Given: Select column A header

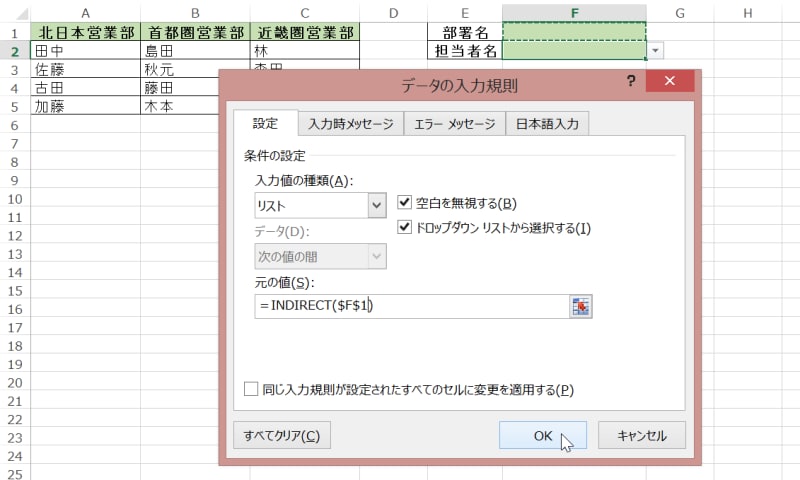Looking at the screenshot, I should point(85,13).
